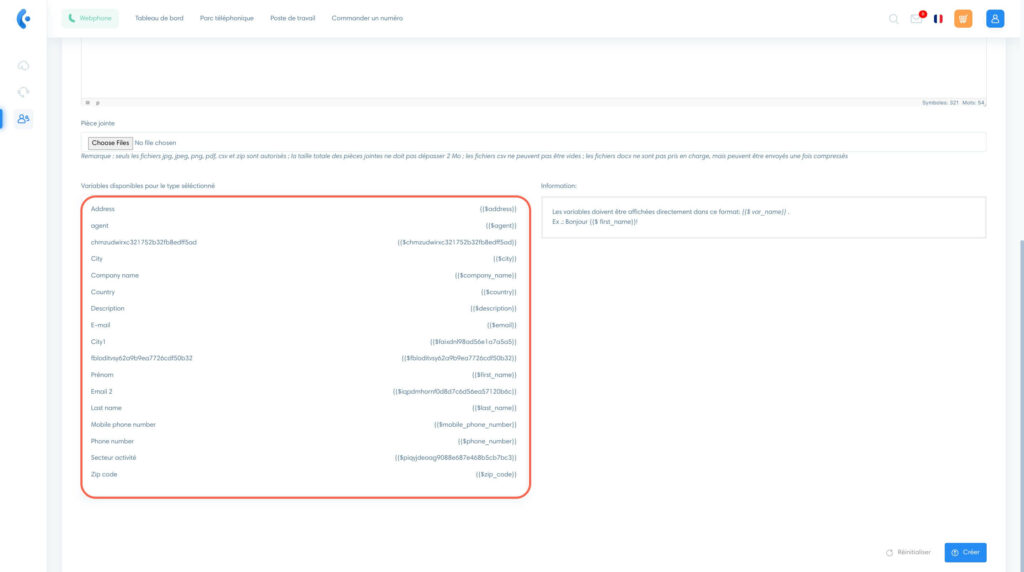
Task: Open the Parc téléphonique menu
Action: coord(226,18)
